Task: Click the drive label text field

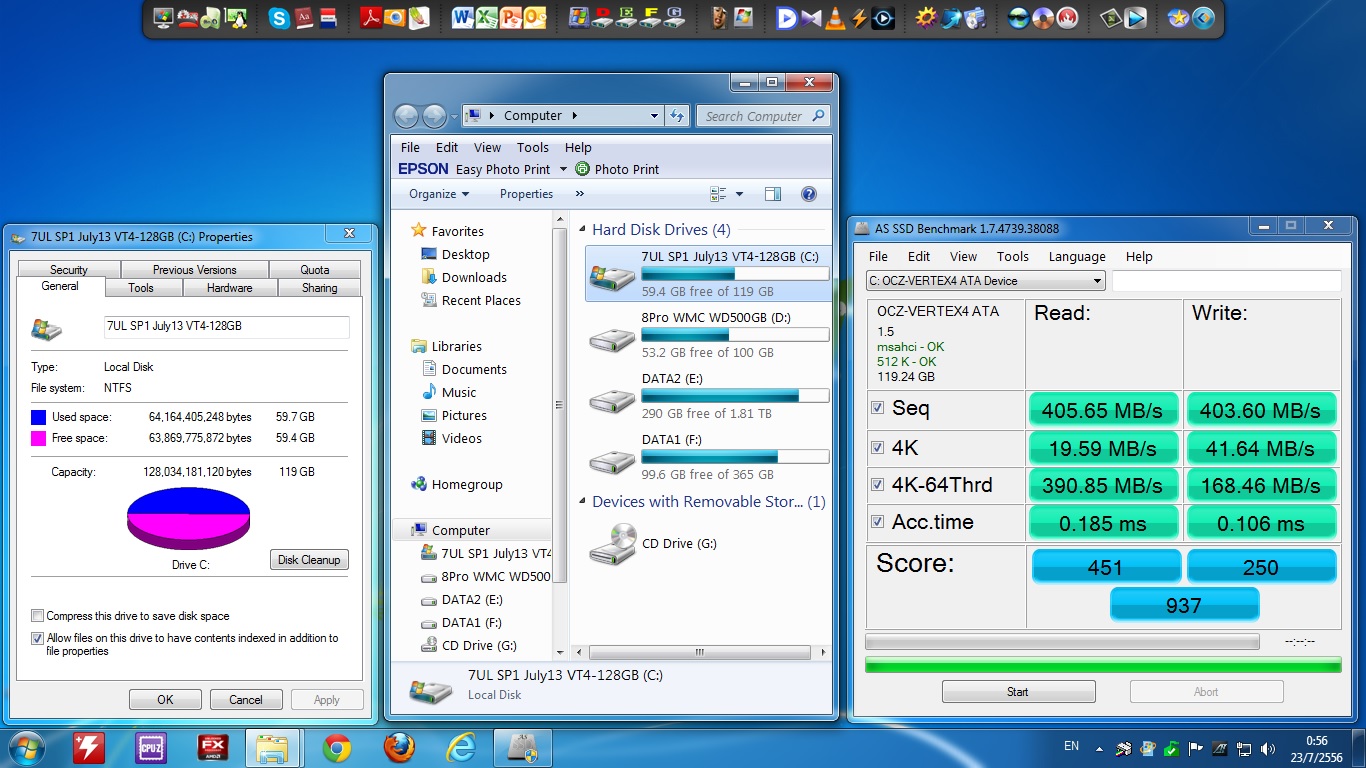Action: click(227, 327)
